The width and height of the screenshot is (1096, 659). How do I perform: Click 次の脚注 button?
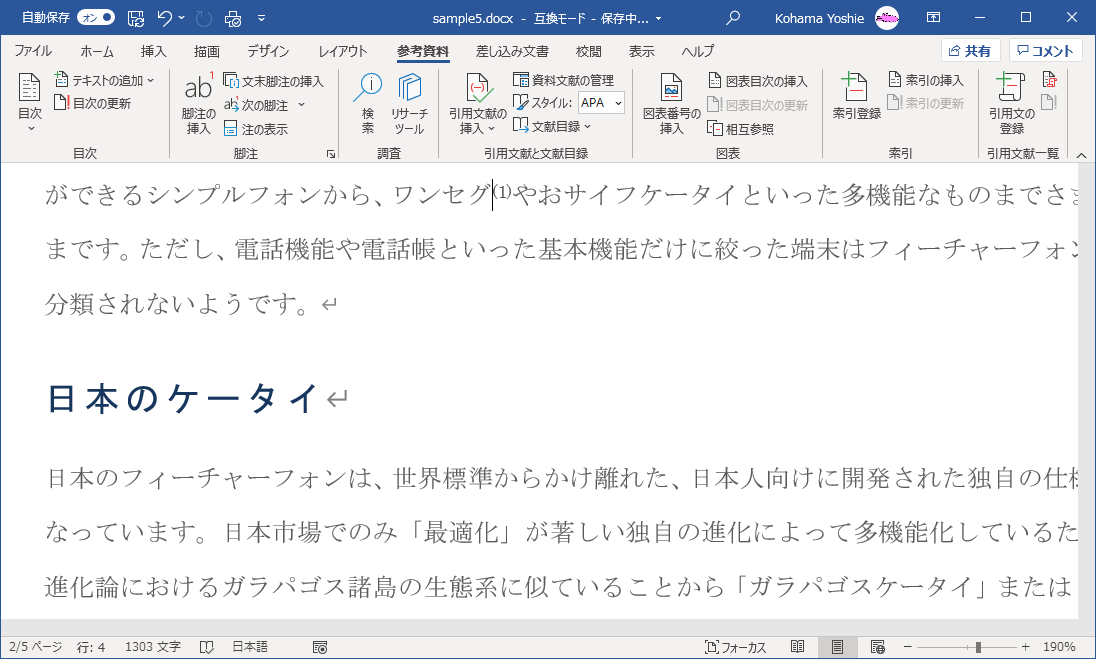pyautogui.click(x=256, y=105)
